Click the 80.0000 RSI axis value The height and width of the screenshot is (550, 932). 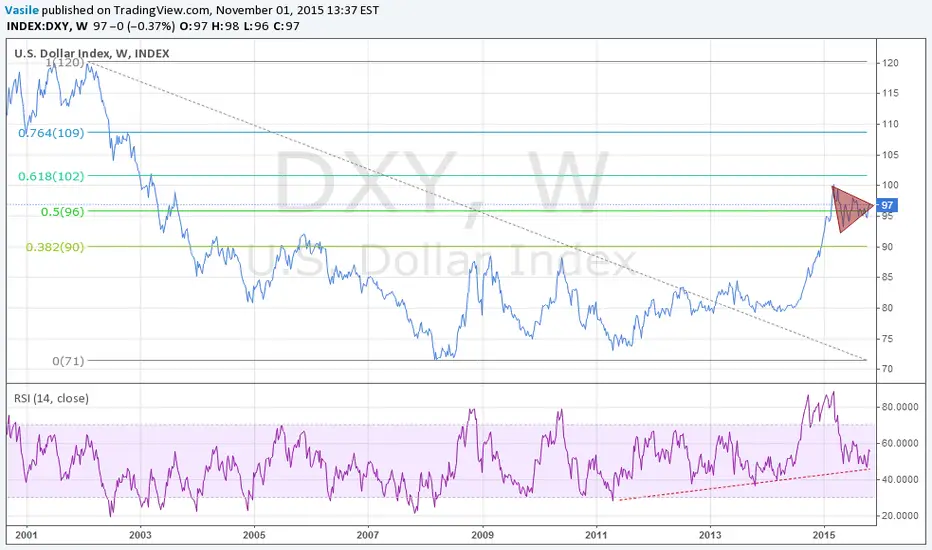[x=898, y=407]
